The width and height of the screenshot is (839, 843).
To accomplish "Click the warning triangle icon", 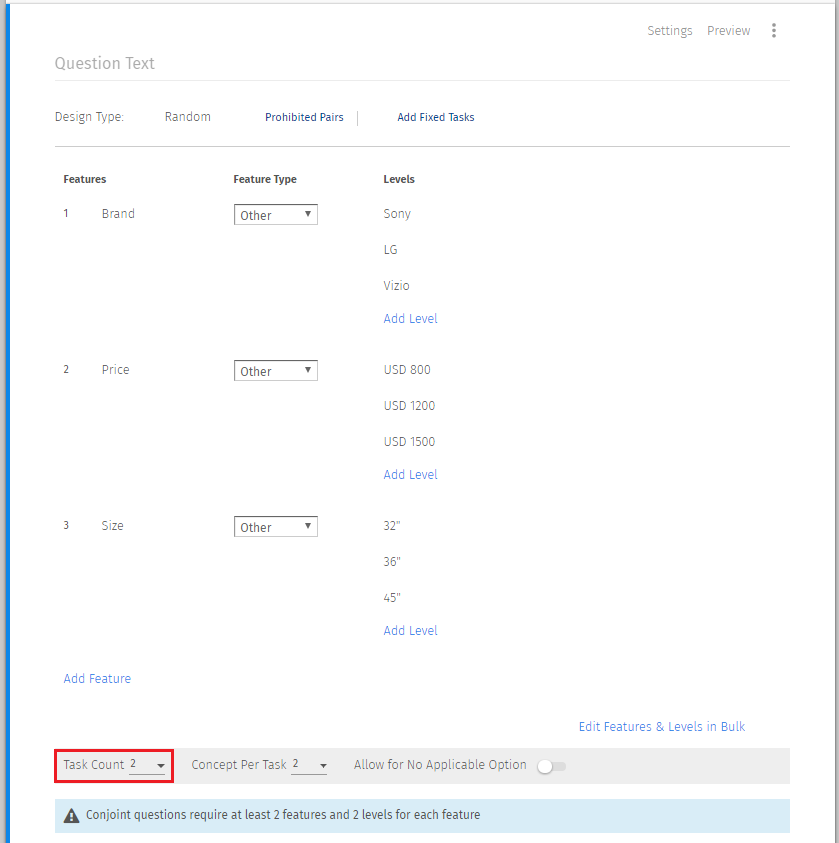I will 71,816.
